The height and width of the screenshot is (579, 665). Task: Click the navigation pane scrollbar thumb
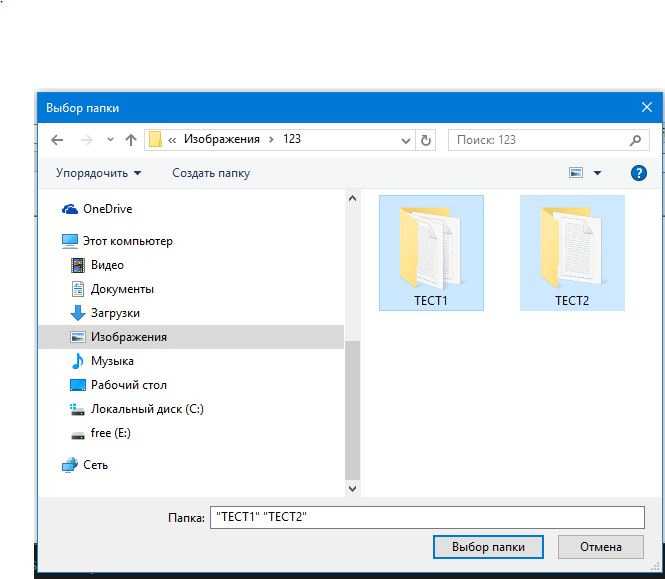tap(352, 411)
